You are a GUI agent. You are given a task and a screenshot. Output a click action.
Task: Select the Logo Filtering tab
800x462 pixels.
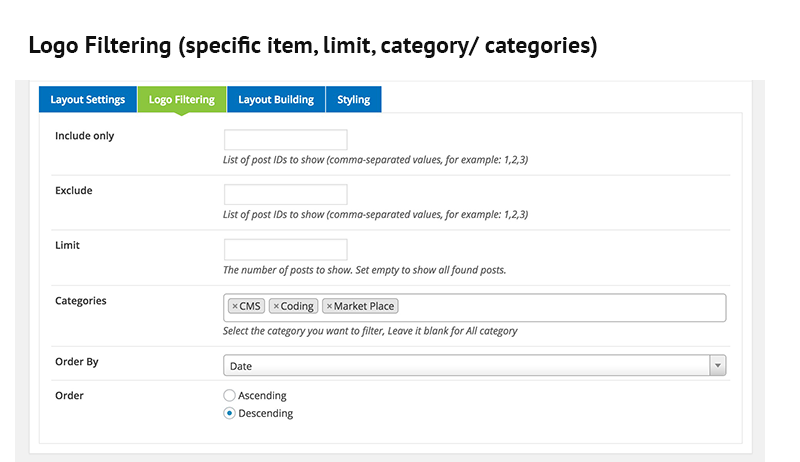(x=181, y=100)
